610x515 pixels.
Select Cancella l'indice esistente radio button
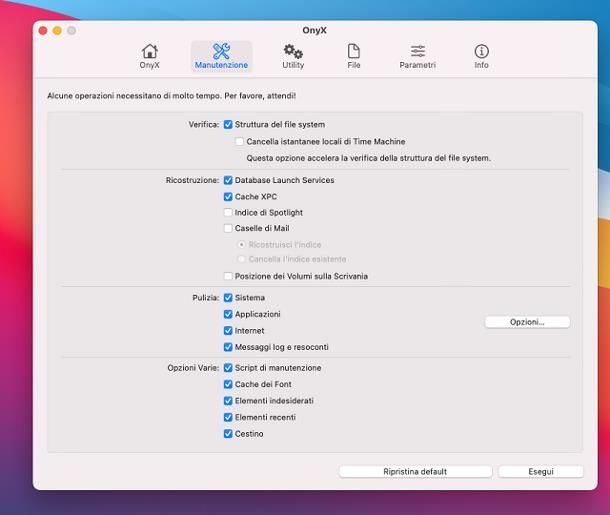click(242, 259)
